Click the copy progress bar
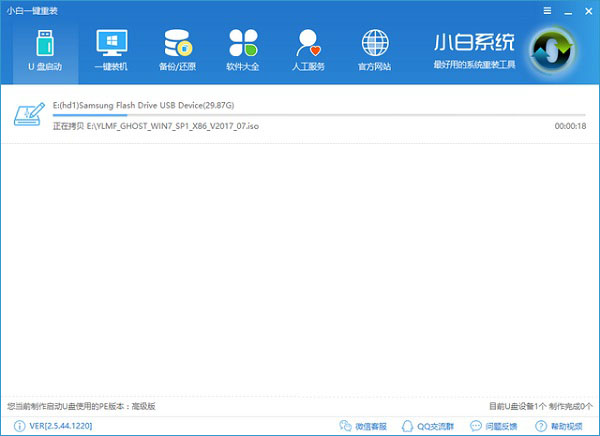This screenshot has width=600, height=436. (319, 115)
